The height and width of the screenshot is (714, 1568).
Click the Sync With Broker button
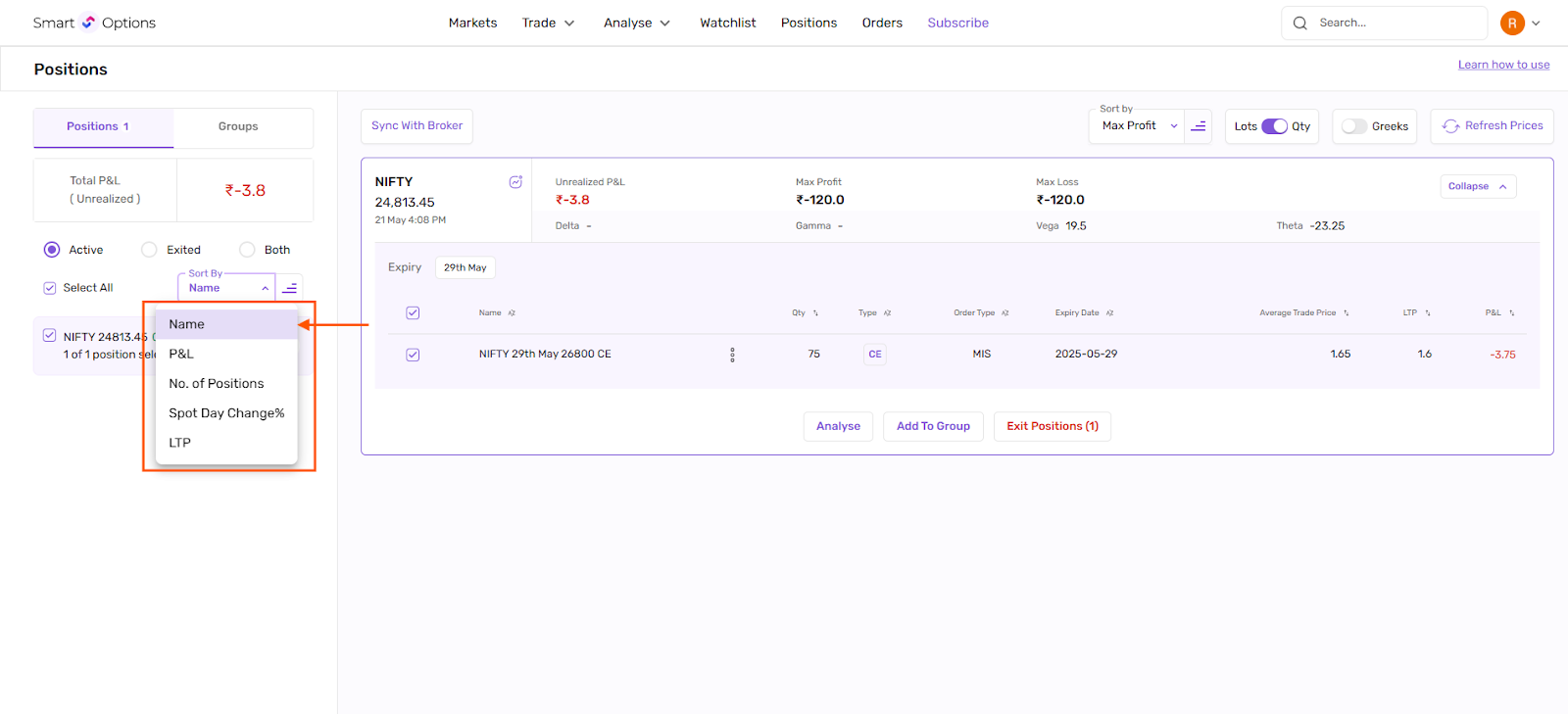[416, 126]
